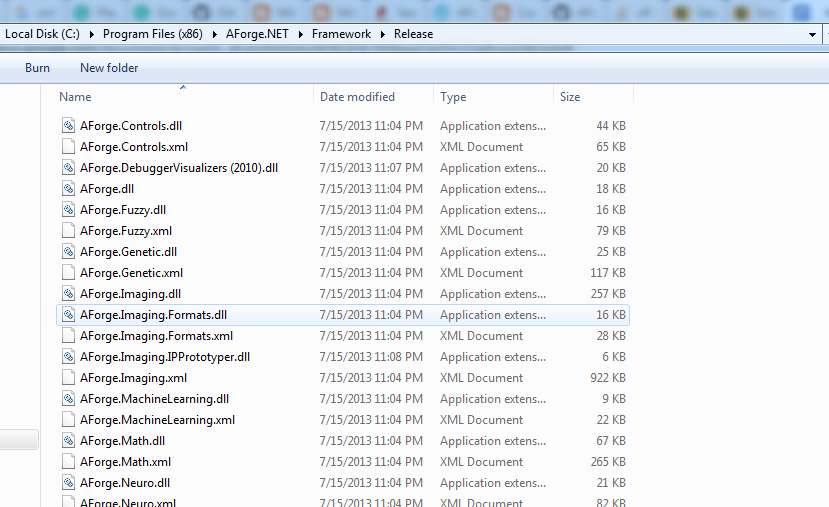This screenshot has width=829, height=507.
Task: Click the AForge.Math.dll file icon
Action: [68, 441]
